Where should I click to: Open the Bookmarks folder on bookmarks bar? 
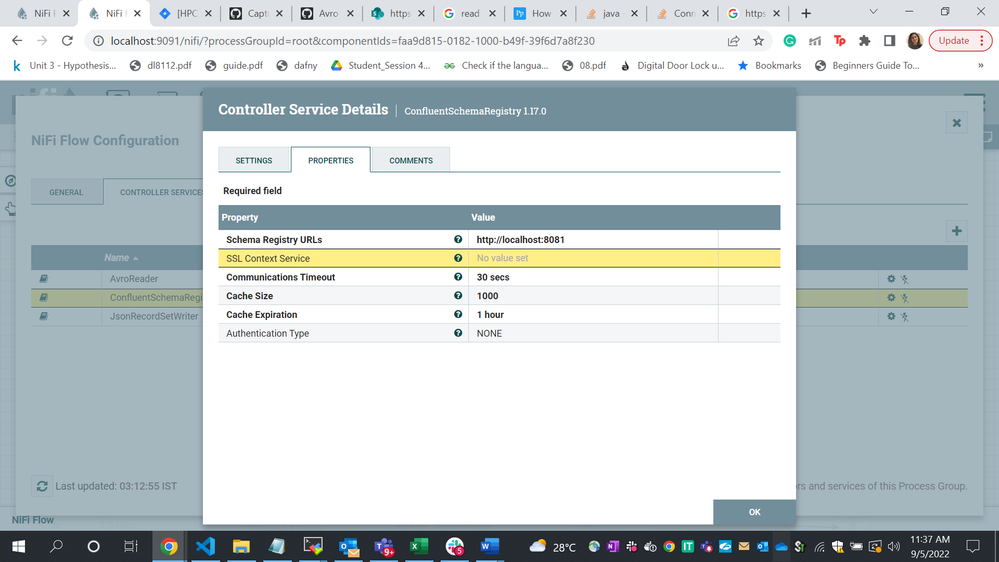tap(769, 66)
